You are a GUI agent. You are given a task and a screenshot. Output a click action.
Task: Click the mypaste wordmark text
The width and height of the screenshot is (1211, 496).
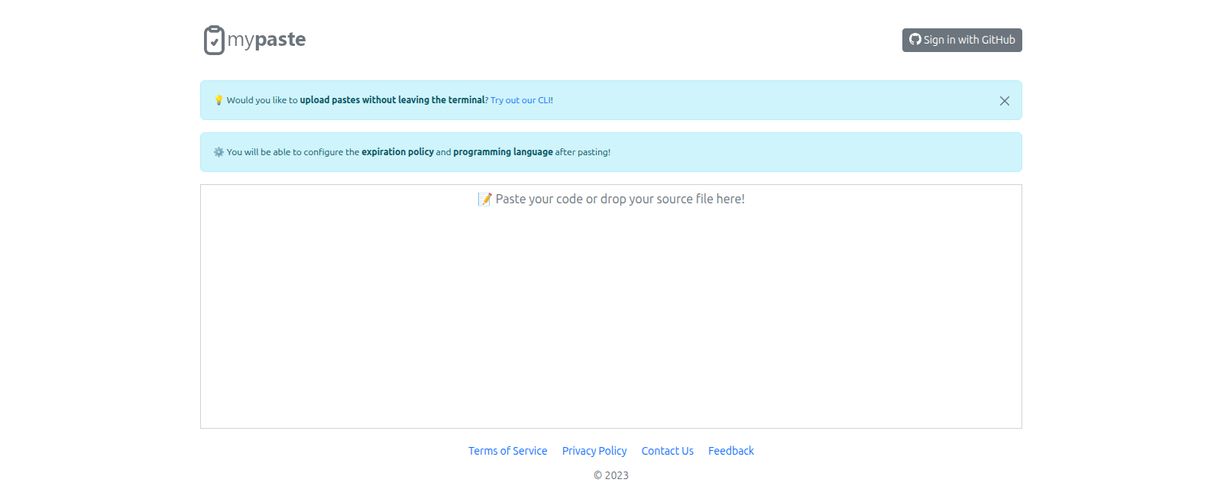[x=267, y=40]
